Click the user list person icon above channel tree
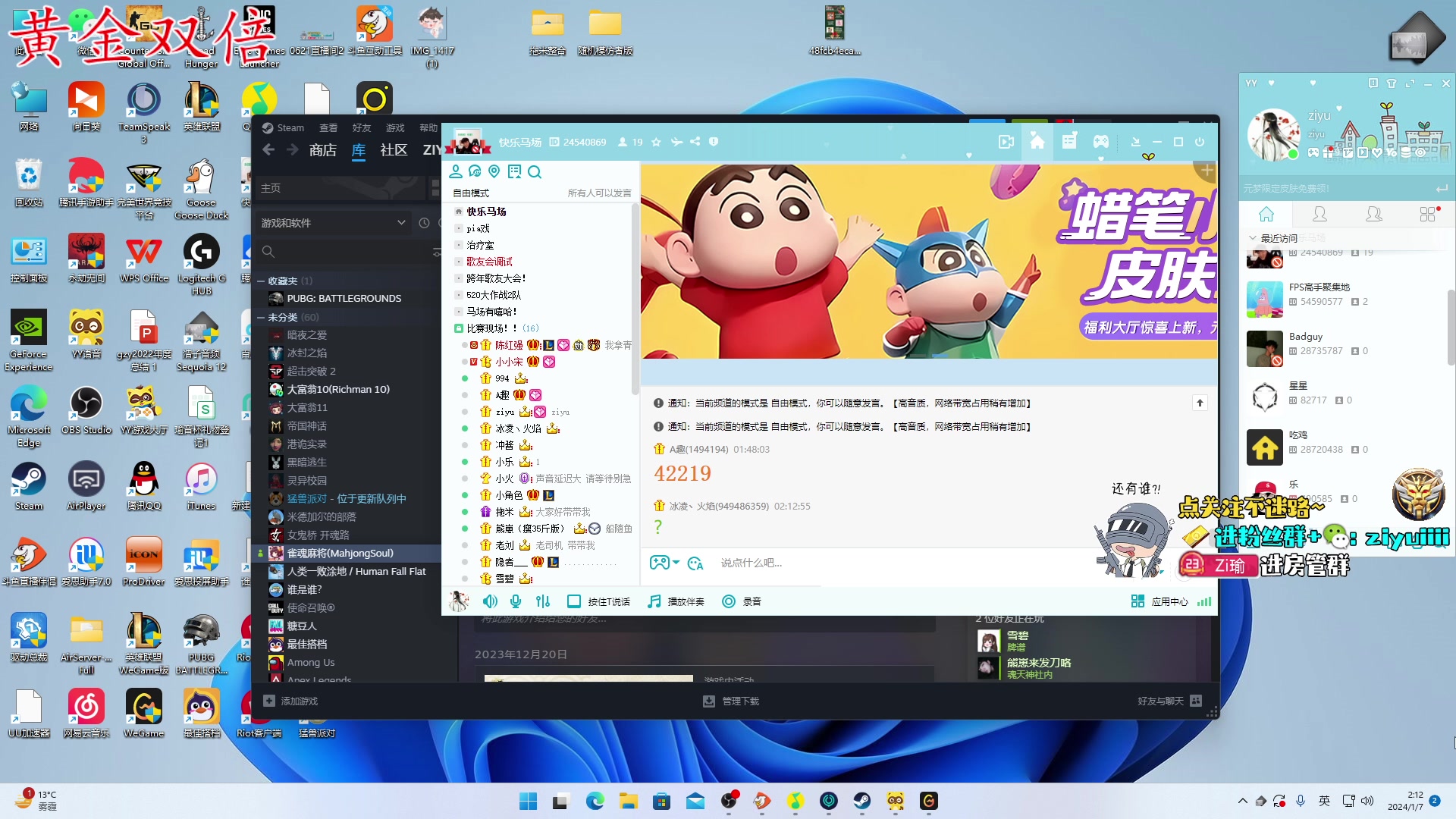This screenshot has height=819, width=1456. click(456, 171)
